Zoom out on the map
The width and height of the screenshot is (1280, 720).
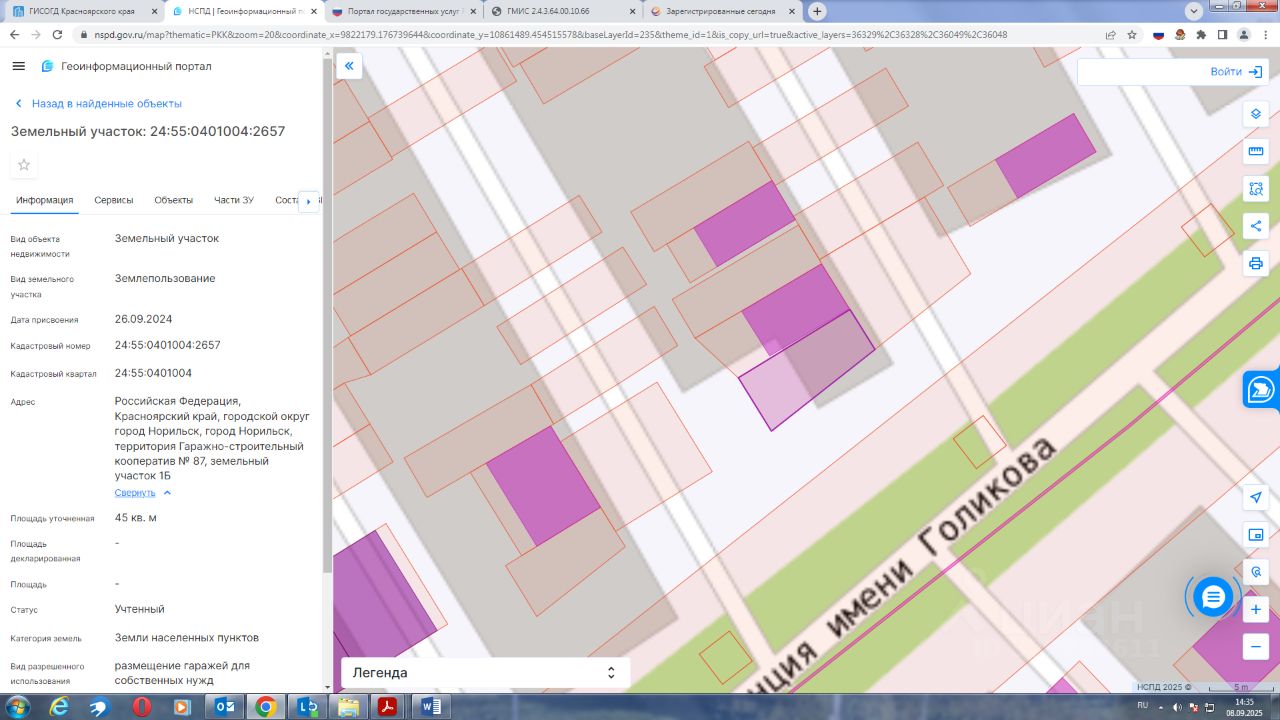tap(1256, 647)
